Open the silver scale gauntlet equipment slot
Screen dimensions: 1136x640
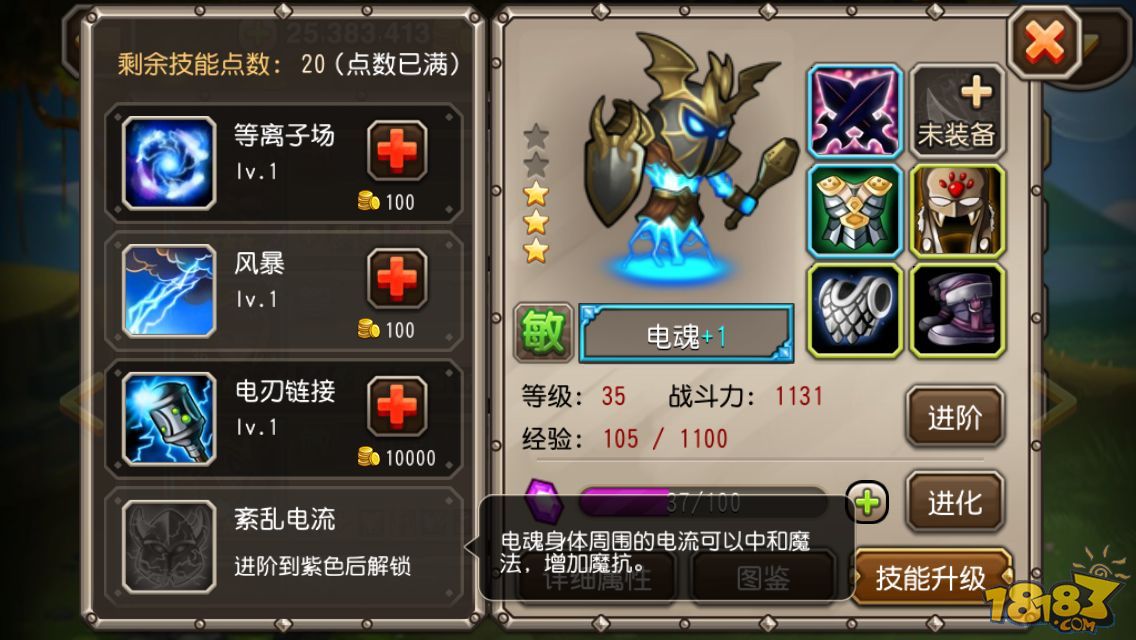tap(855, 310)
